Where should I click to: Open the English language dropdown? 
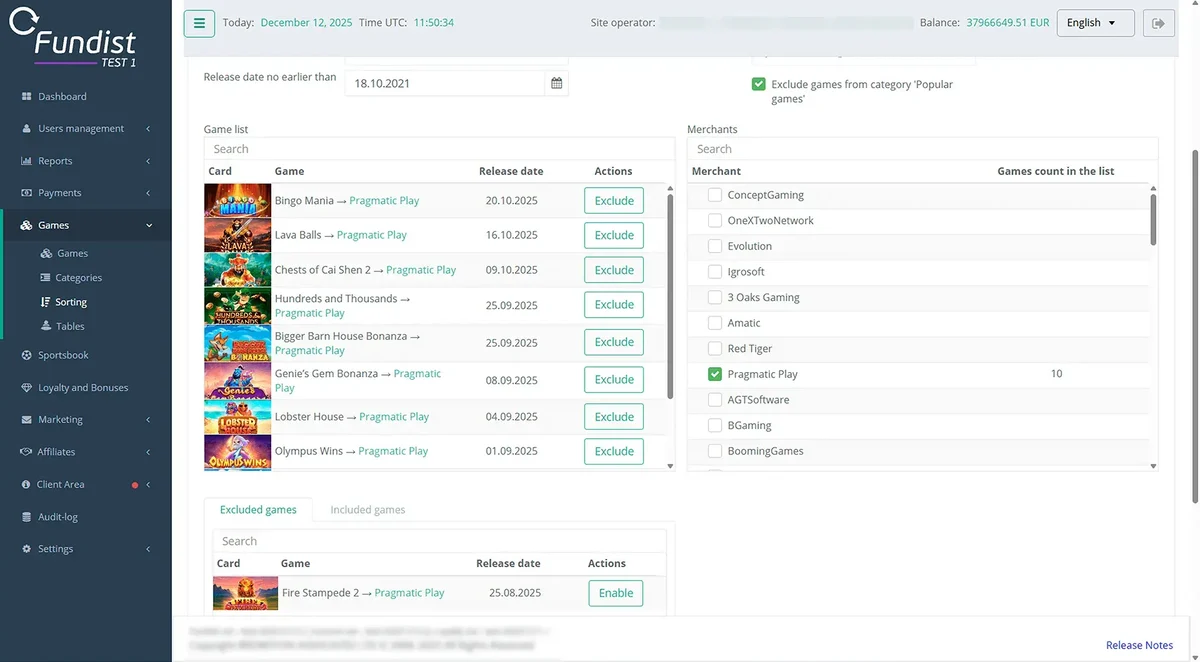pyautogui.click(x=1095, y=23)
